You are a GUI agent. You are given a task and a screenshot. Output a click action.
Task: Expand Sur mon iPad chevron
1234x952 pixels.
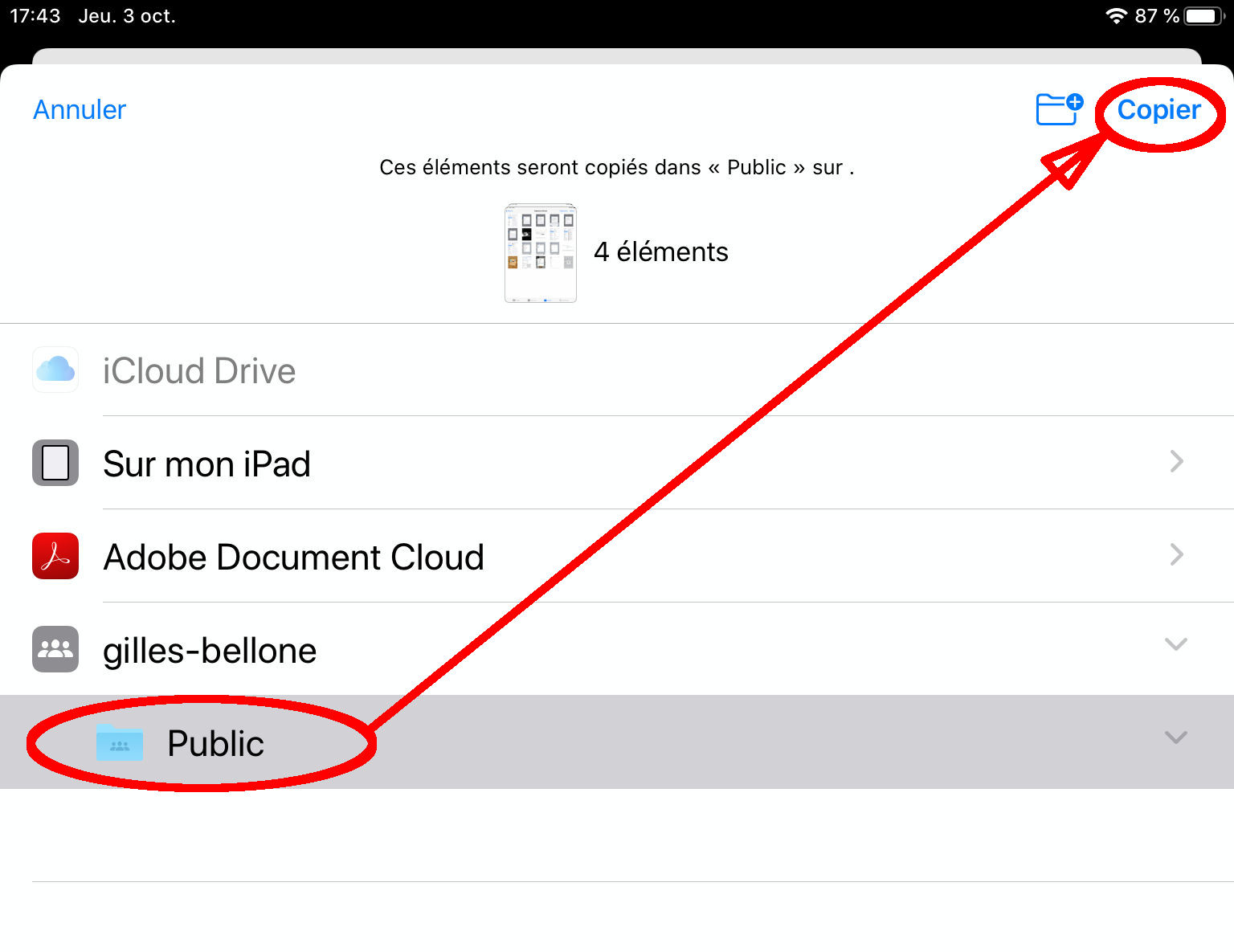[1176, 461]
